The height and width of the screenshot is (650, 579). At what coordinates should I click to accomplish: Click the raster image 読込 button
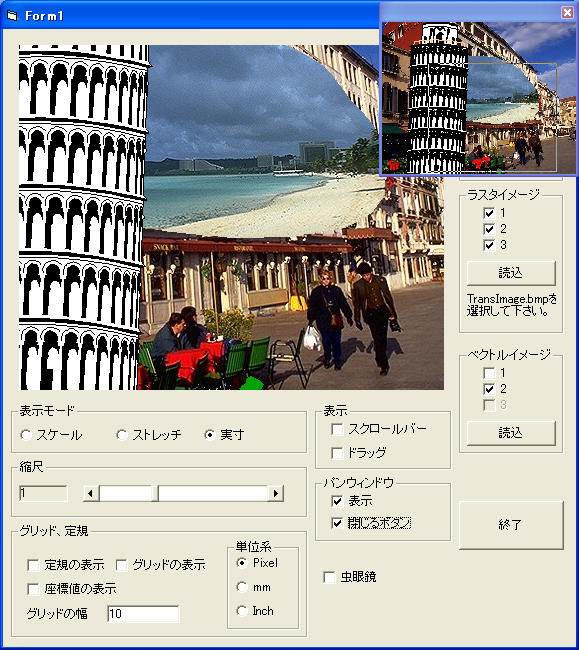[x=511, y=273]
